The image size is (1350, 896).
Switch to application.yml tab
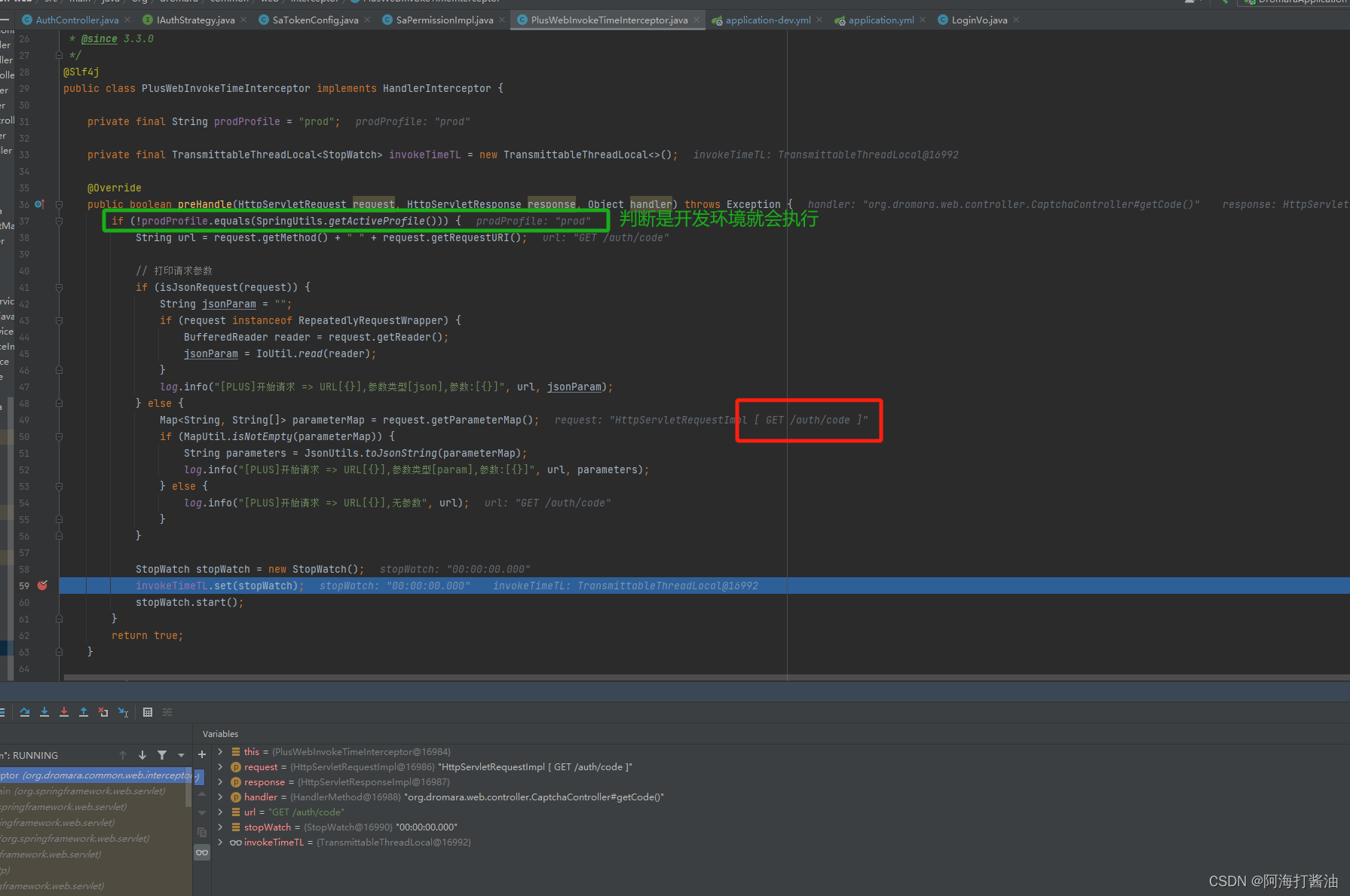[x=881, y=20]
